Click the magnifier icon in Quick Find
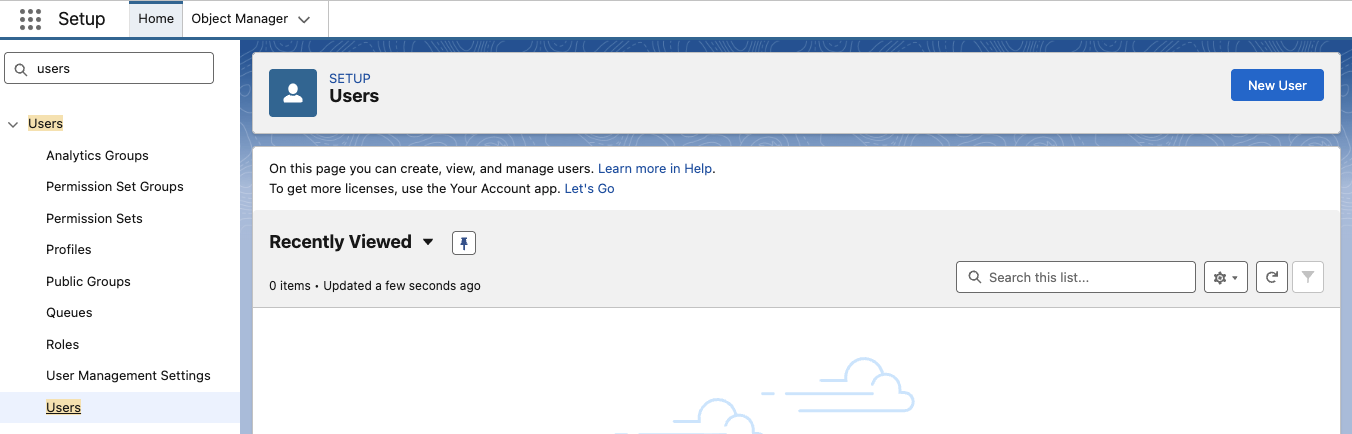Screen dimensions: 1352x434 coord(20,69)
